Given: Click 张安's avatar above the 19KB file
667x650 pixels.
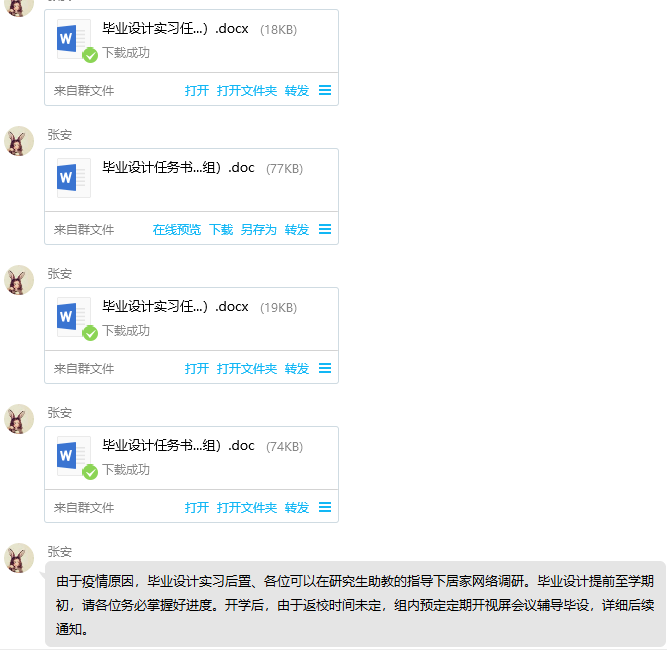Looking at the screenshot, I should 19,280.
